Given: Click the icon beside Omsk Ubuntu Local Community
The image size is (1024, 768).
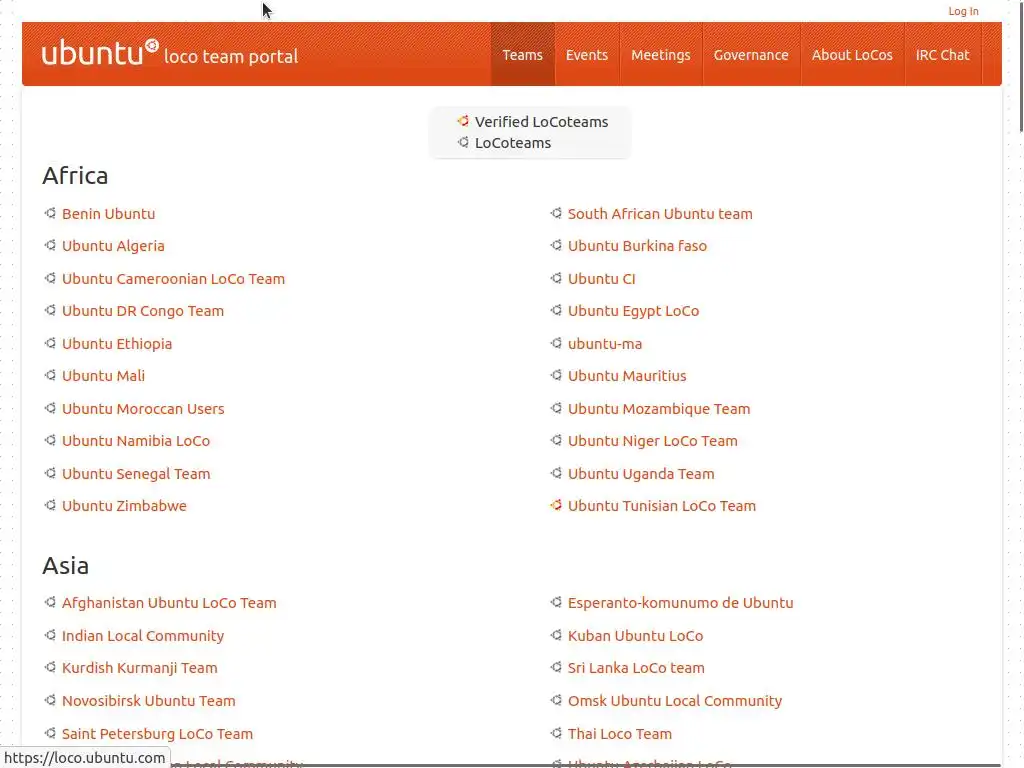Looking at the screenshot, I should 556,699.
